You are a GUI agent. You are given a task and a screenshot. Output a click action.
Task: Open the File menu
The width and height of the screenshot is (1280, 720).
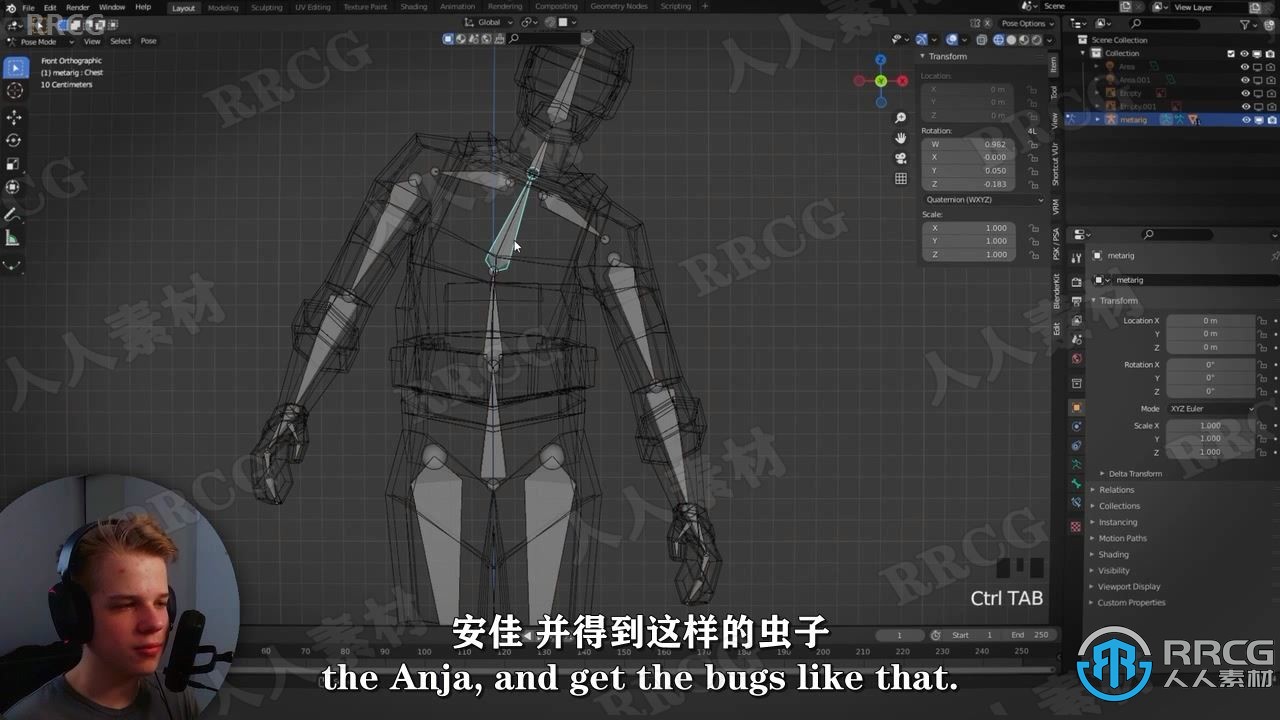(x=28, y=7)
